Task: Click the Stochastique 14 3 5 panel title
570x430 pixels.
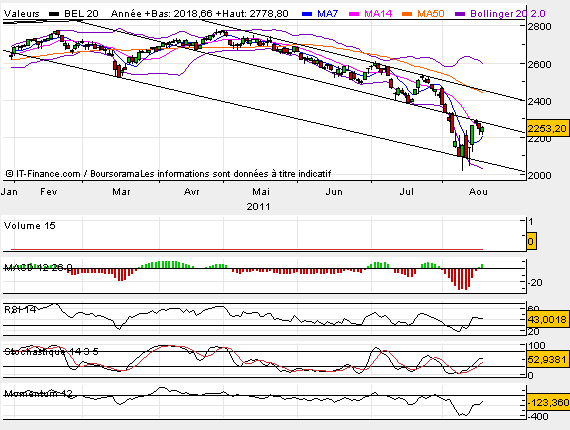Action: point(51,351)
